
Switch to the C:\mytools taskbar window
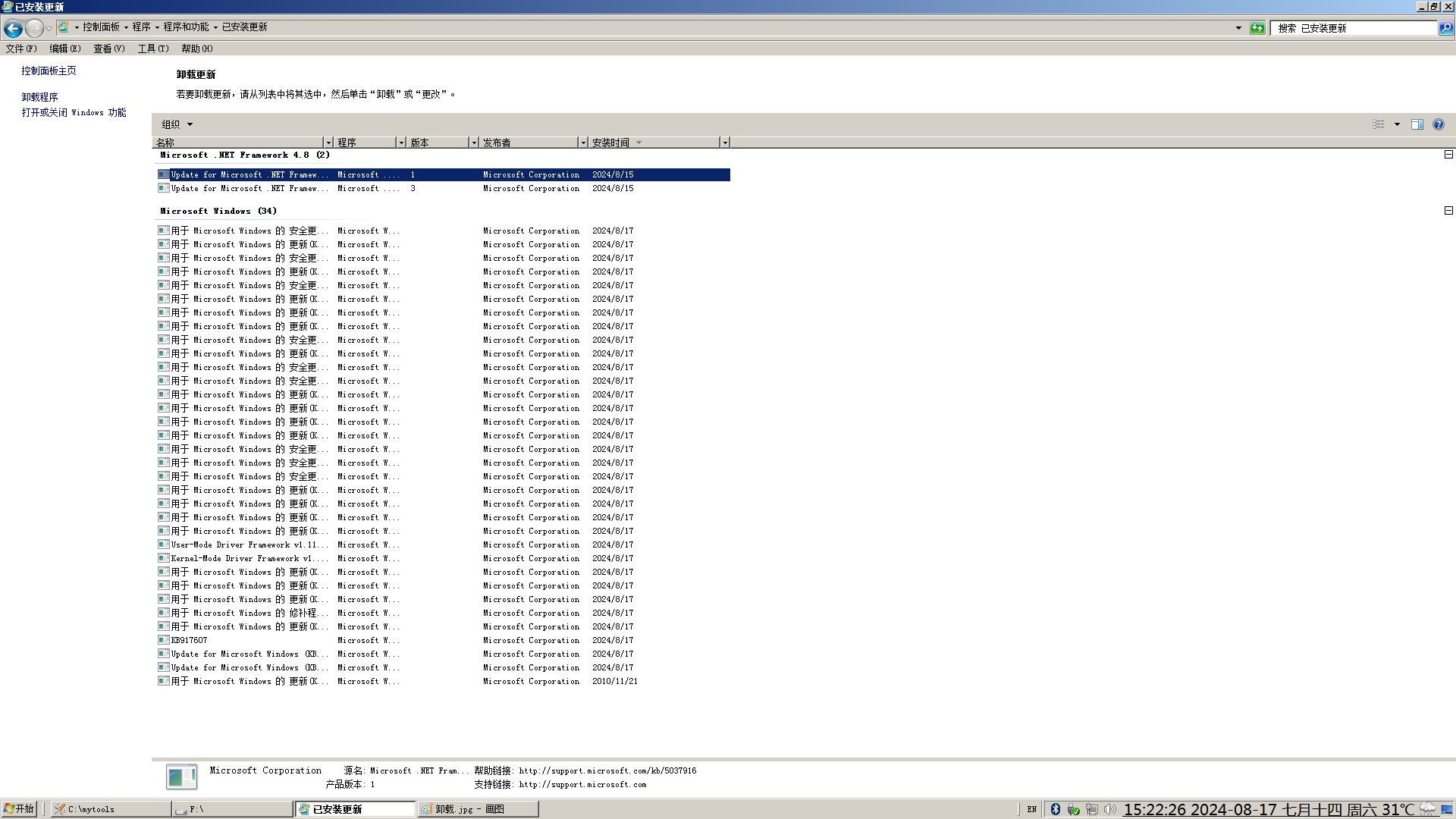pos(111,809)
